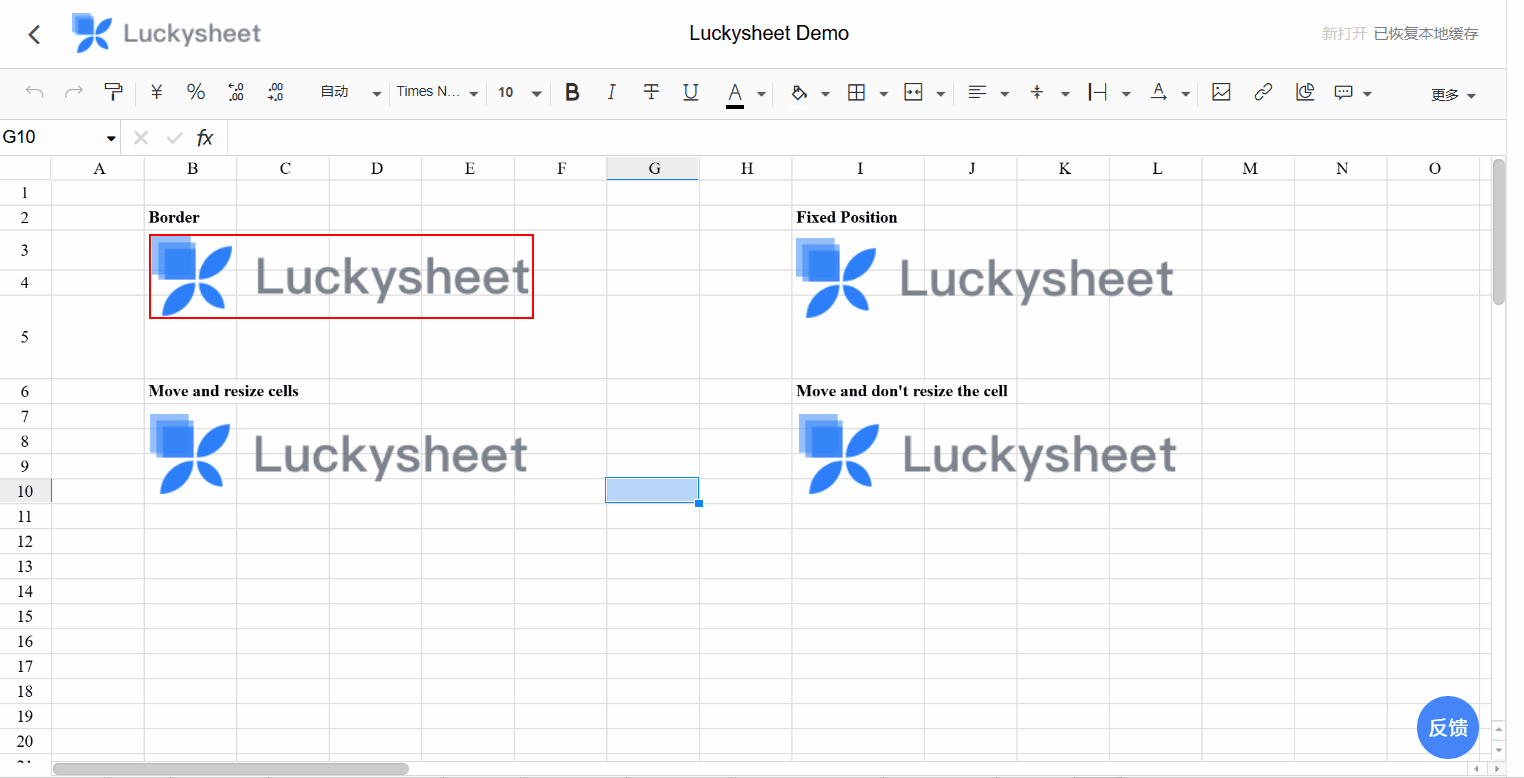Toggle strikethrough formatting
The image size is (1524, 778).
[651, 93]
